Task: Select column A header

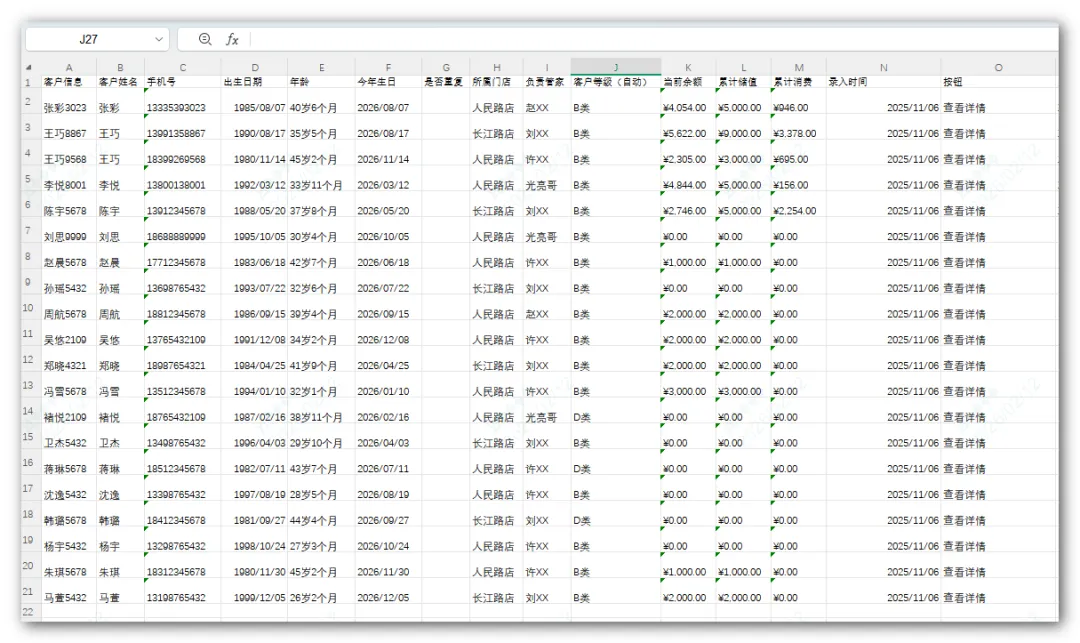Action: pyautogui.click(x=69, y=67)
